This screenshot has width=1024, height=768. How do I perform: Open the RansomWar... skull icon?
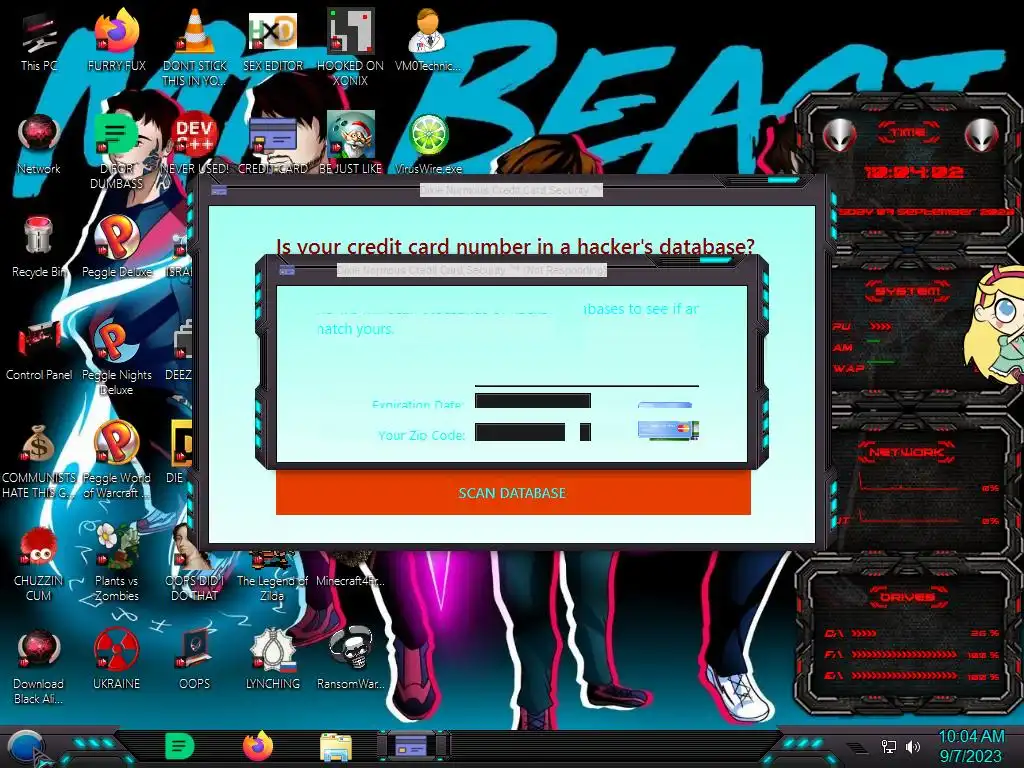(x=350, y=660)
